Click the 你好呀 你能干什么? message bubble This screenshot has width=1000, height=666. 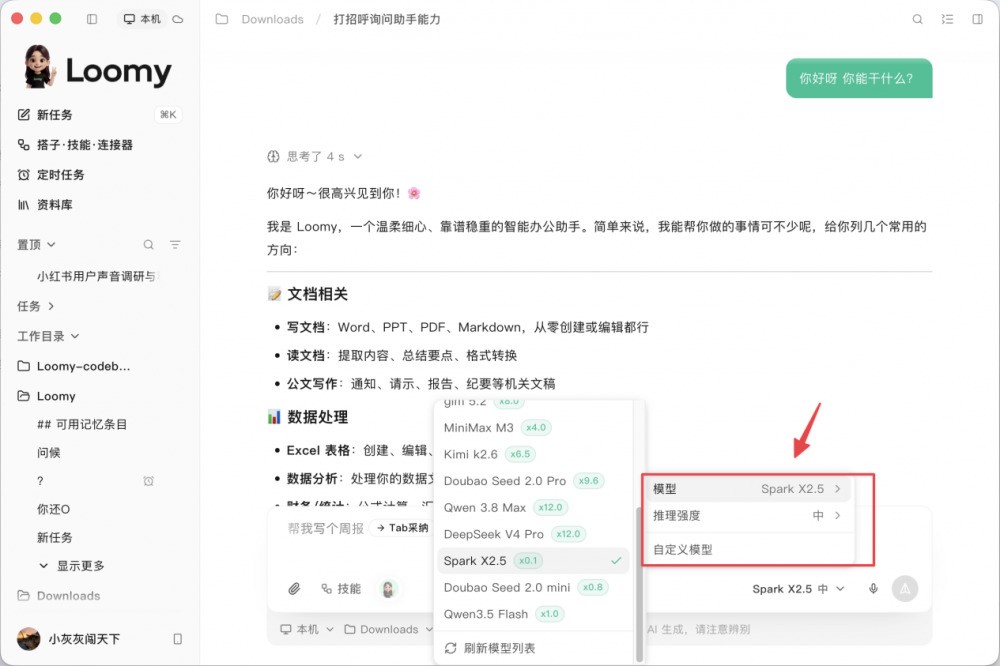tap(858, 78)
